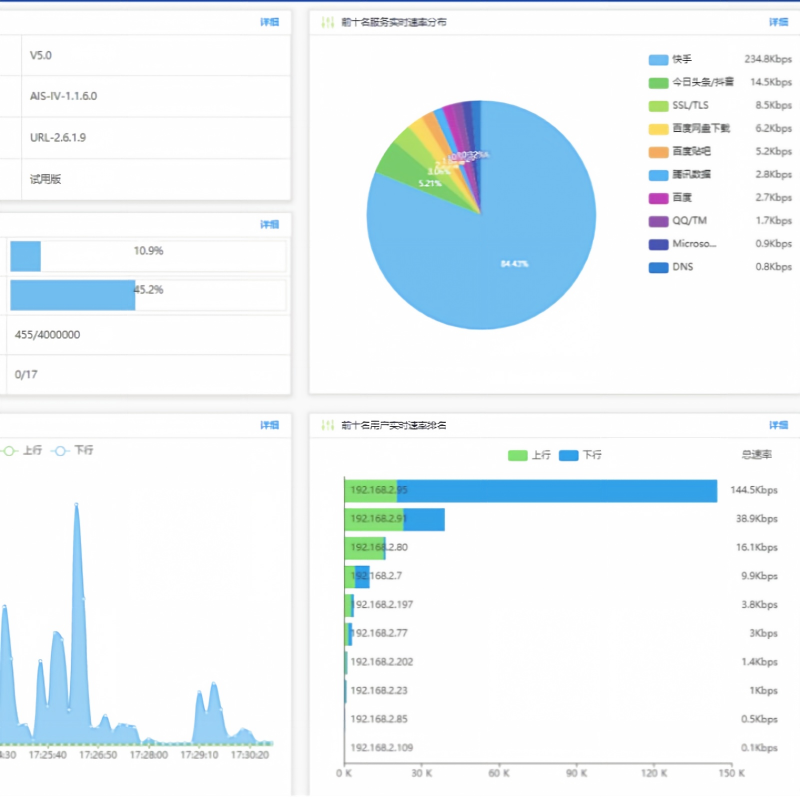Click the 144.5Kbps total rate value
The height and width of the screenshot is (800, 800).
click(754, 490)
